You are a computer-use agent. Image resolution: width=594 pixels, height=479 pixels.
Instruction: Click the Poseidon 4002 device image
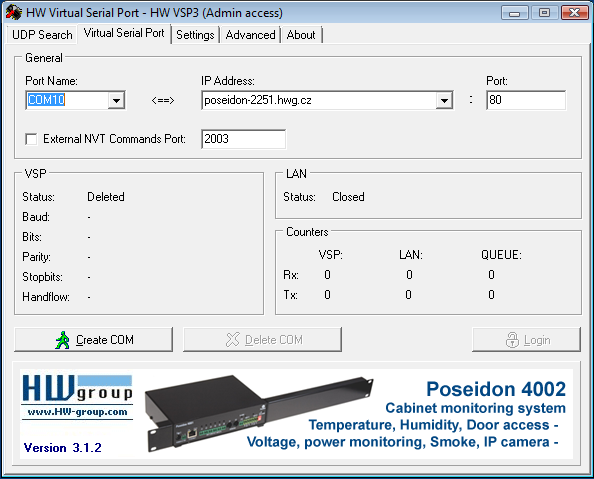click(x=258, y=413)
